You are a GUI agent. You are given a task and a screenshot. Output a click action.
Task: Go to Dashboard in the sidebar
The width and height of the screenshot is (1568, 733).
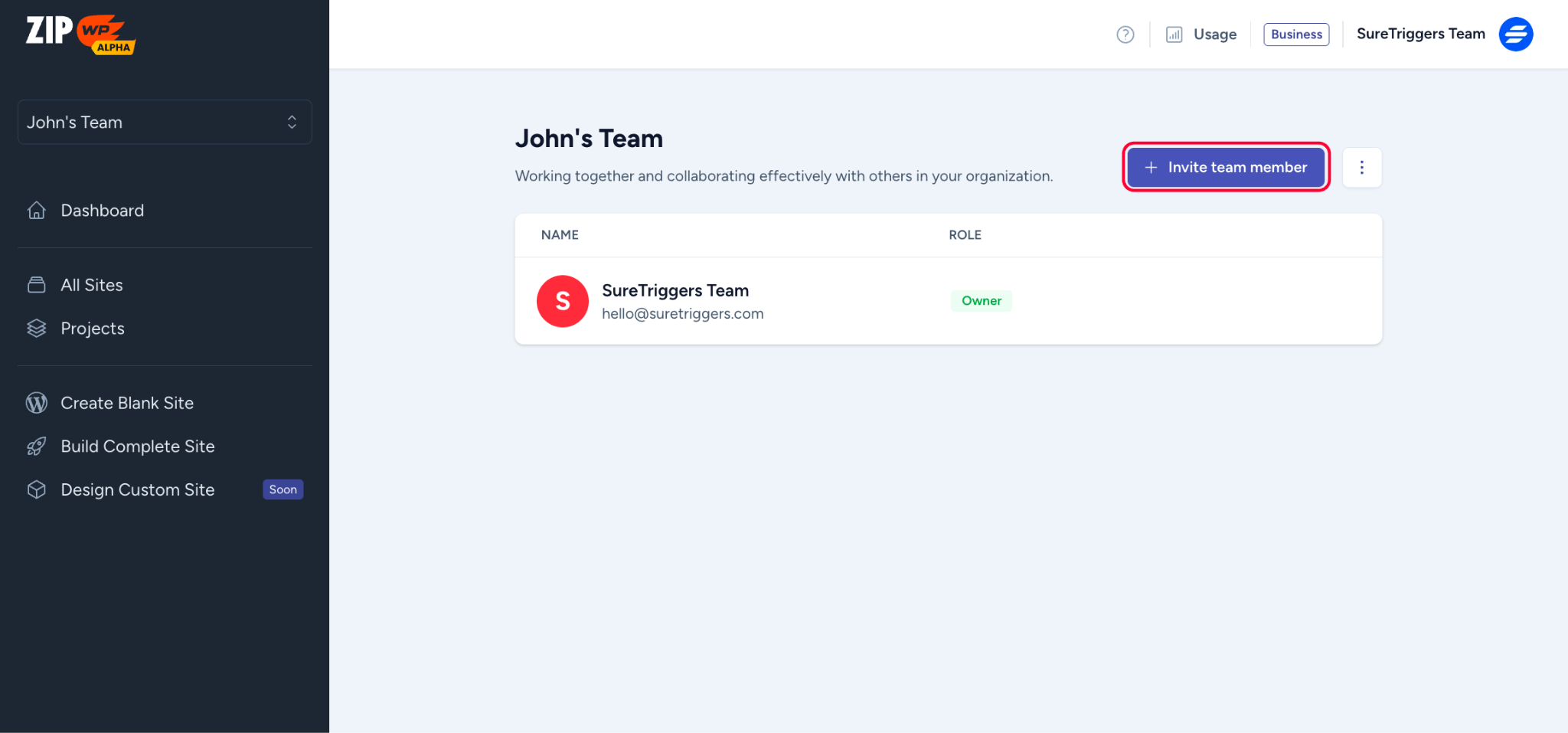click(102, 211)
